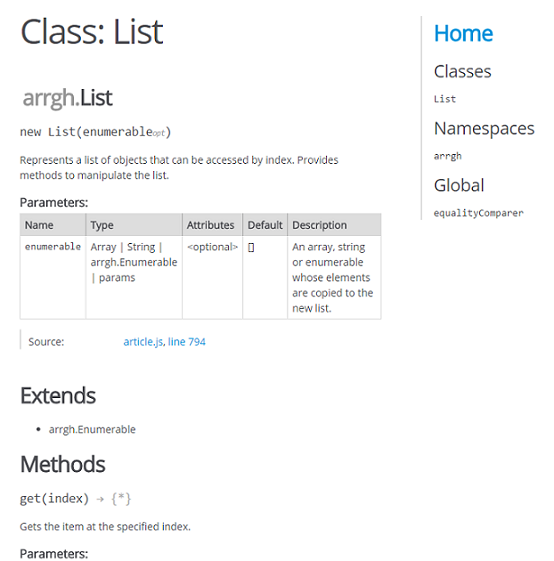Click the Class: List page title
The height and width of the screenshot is (561, 554).
click(92, 32)
